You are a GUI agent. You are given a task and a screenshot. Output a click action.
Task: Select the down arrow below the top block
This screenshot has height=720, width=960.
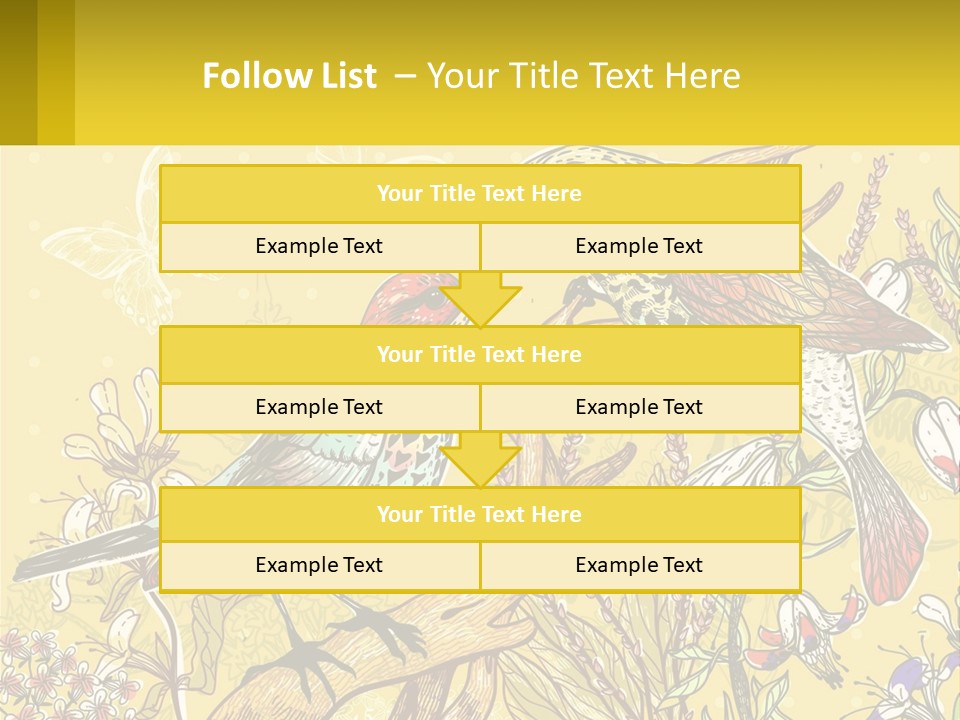480,299
